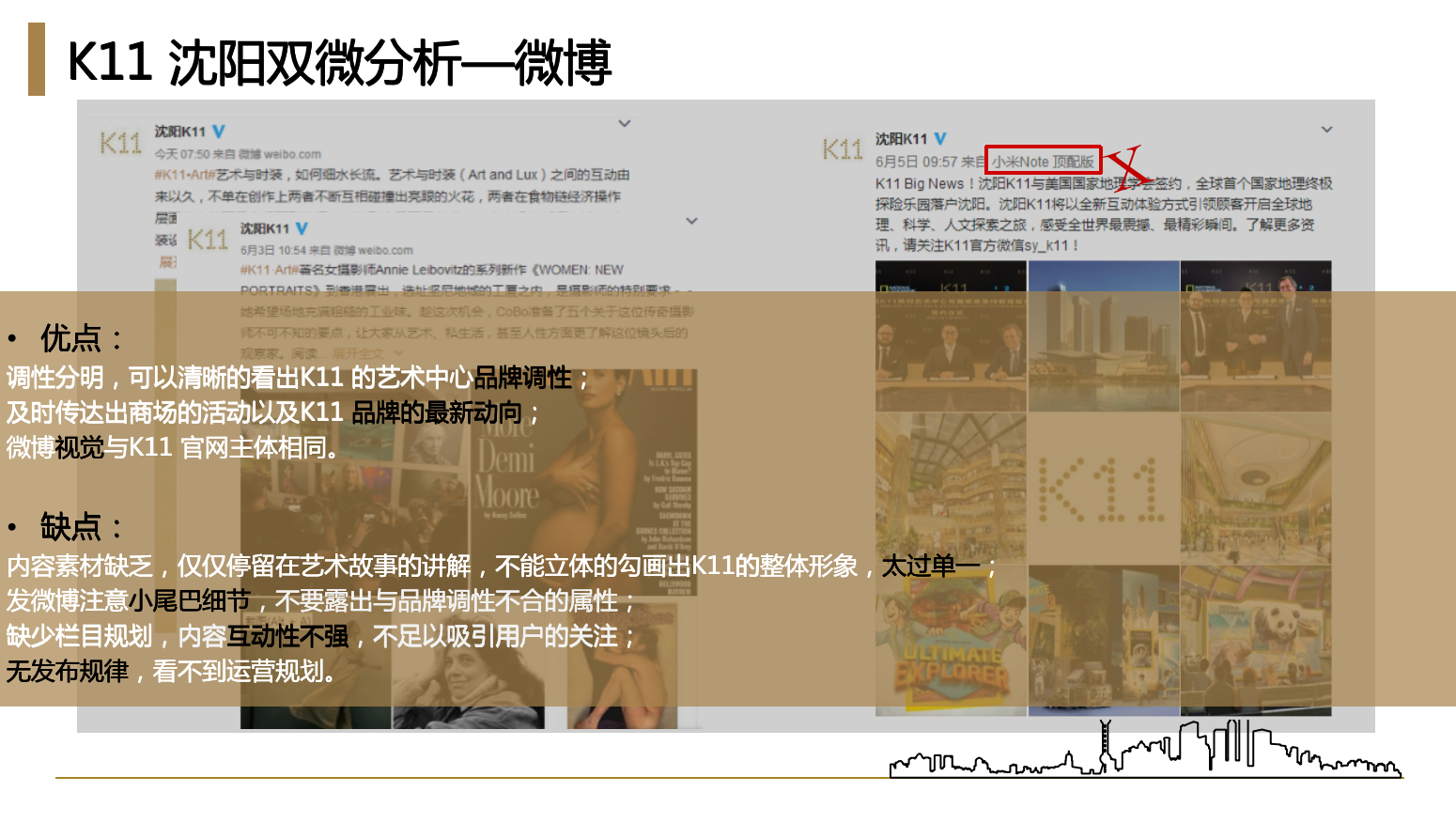This screenshot has height=823, width=1456.
Task: Click the #K11 Art# hashtag about Annie Leibovitz
Action: [270, 270]
